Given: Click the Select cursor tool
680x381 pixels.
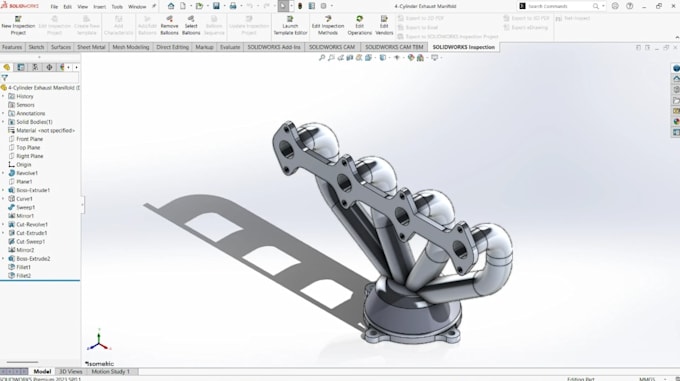Looking at the screenshot, I should pos(283,6).
